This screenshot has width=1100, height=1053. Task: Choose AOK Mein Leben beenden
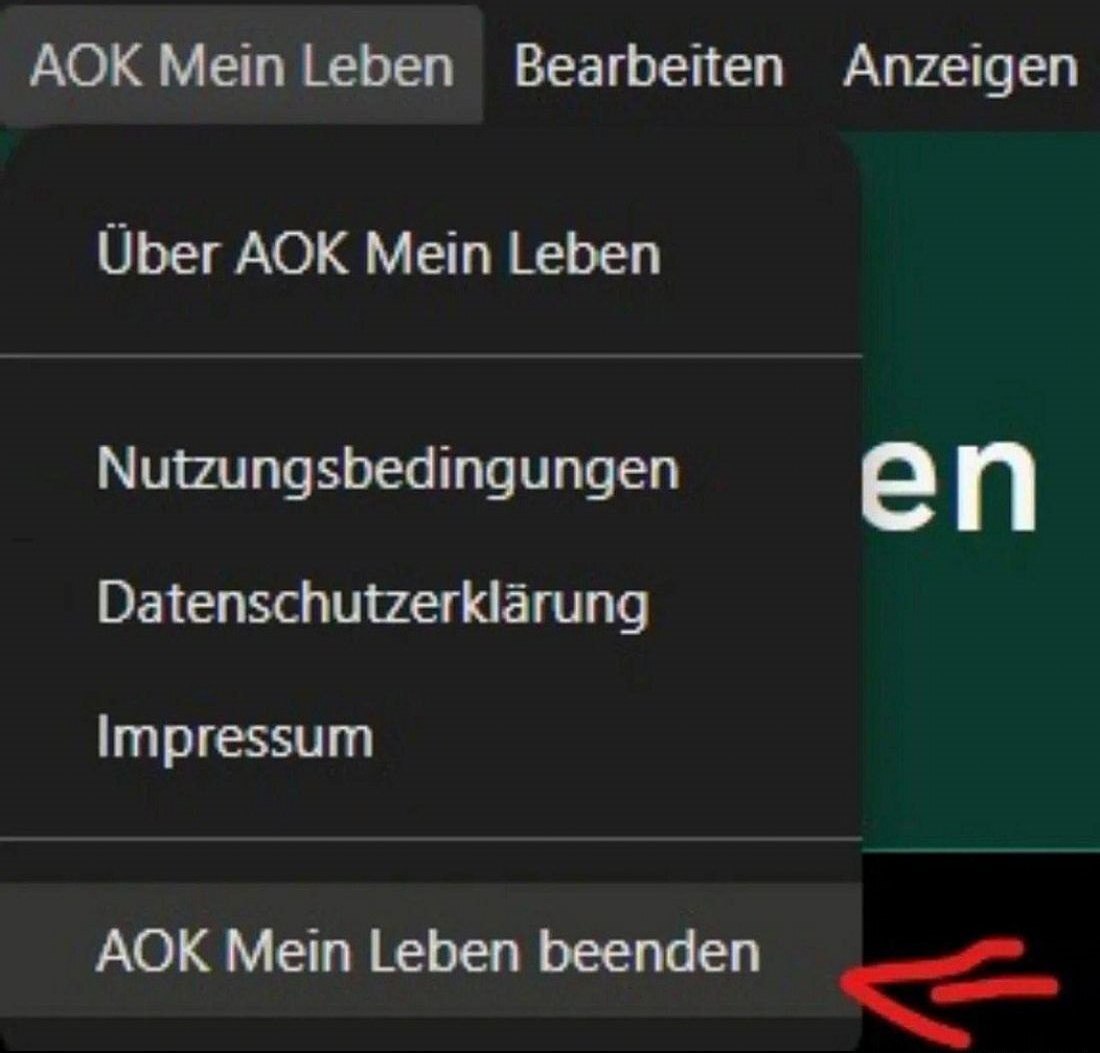tap(428, 952)
